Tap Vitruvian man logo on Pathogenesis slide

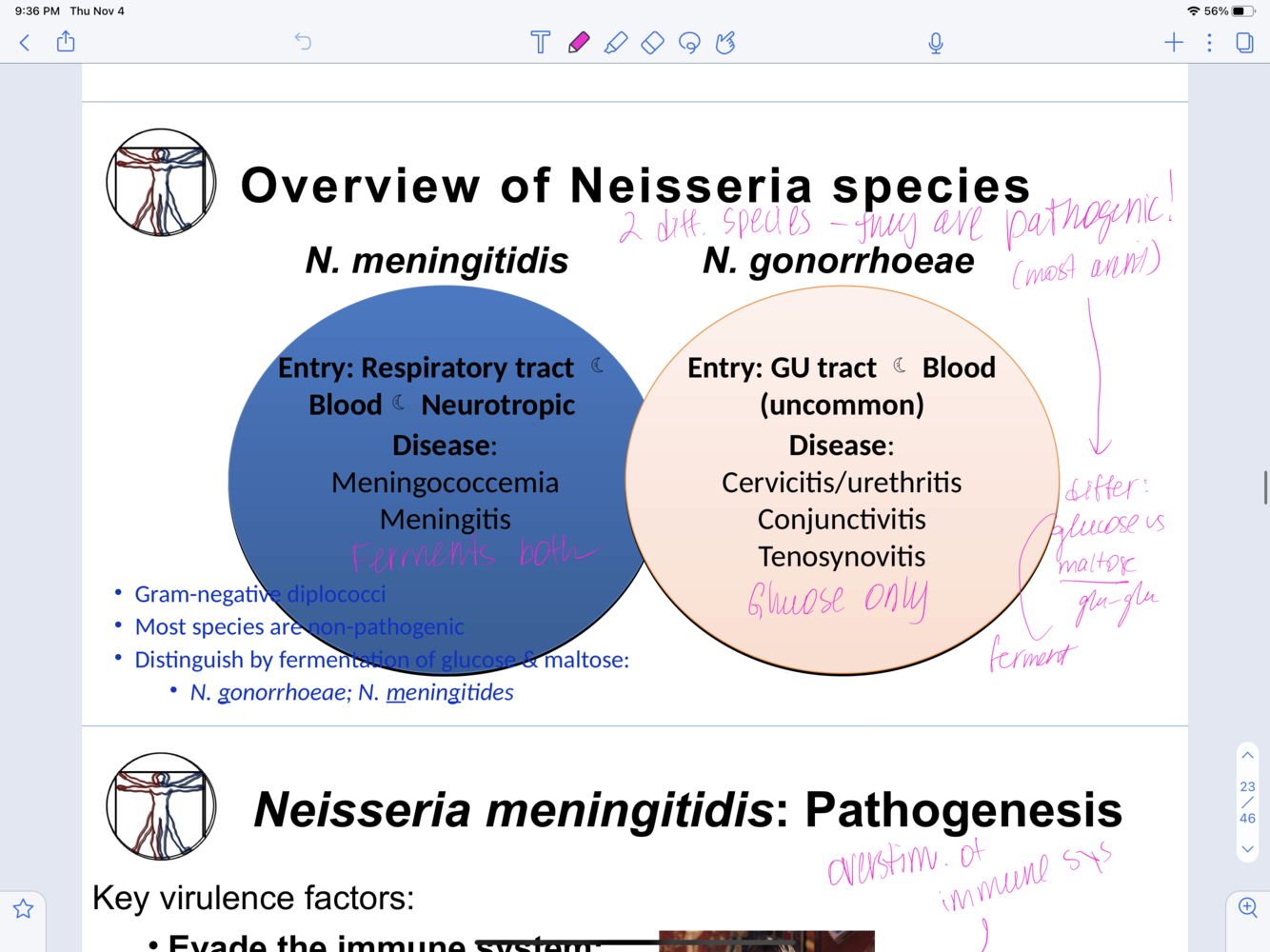pyautogui.click(x=161, y=807)
